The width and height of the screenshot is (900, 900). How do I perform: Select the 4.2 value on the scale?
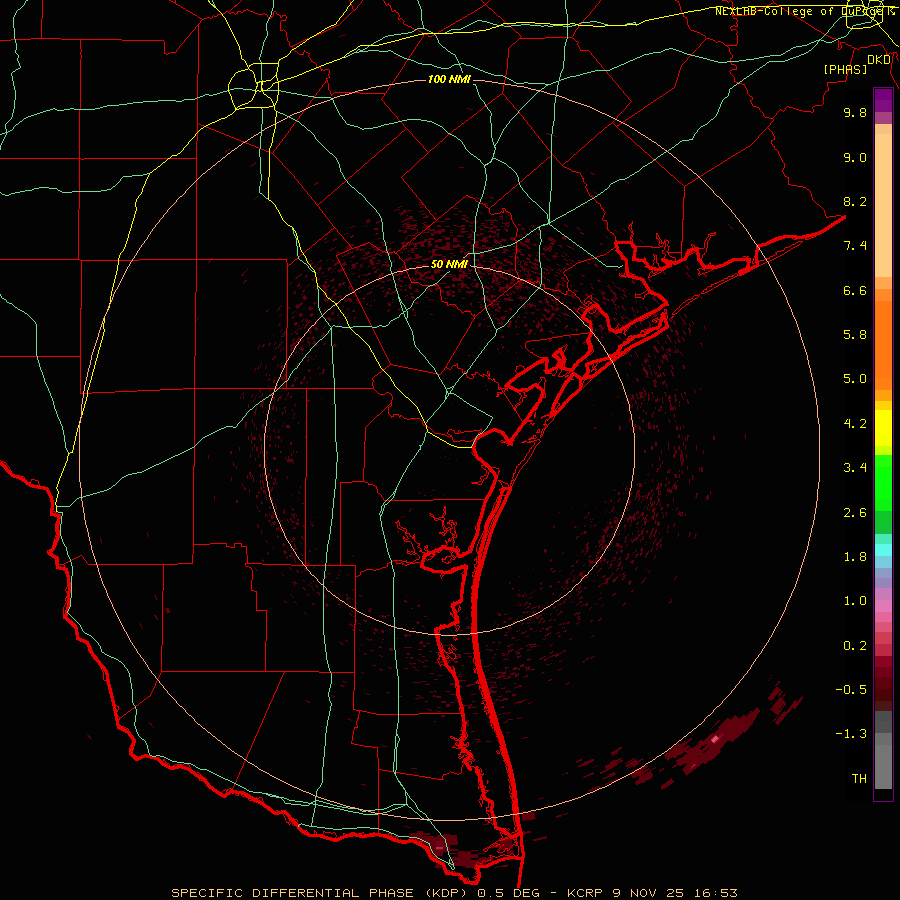855,424
